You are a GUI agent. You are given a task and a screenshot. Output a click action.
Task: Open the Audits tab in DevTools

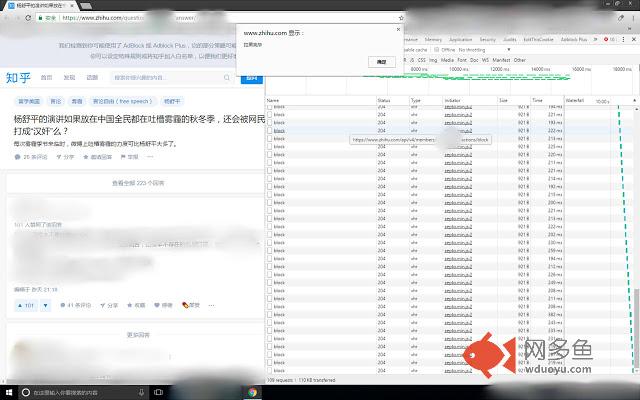click(509, 40)
